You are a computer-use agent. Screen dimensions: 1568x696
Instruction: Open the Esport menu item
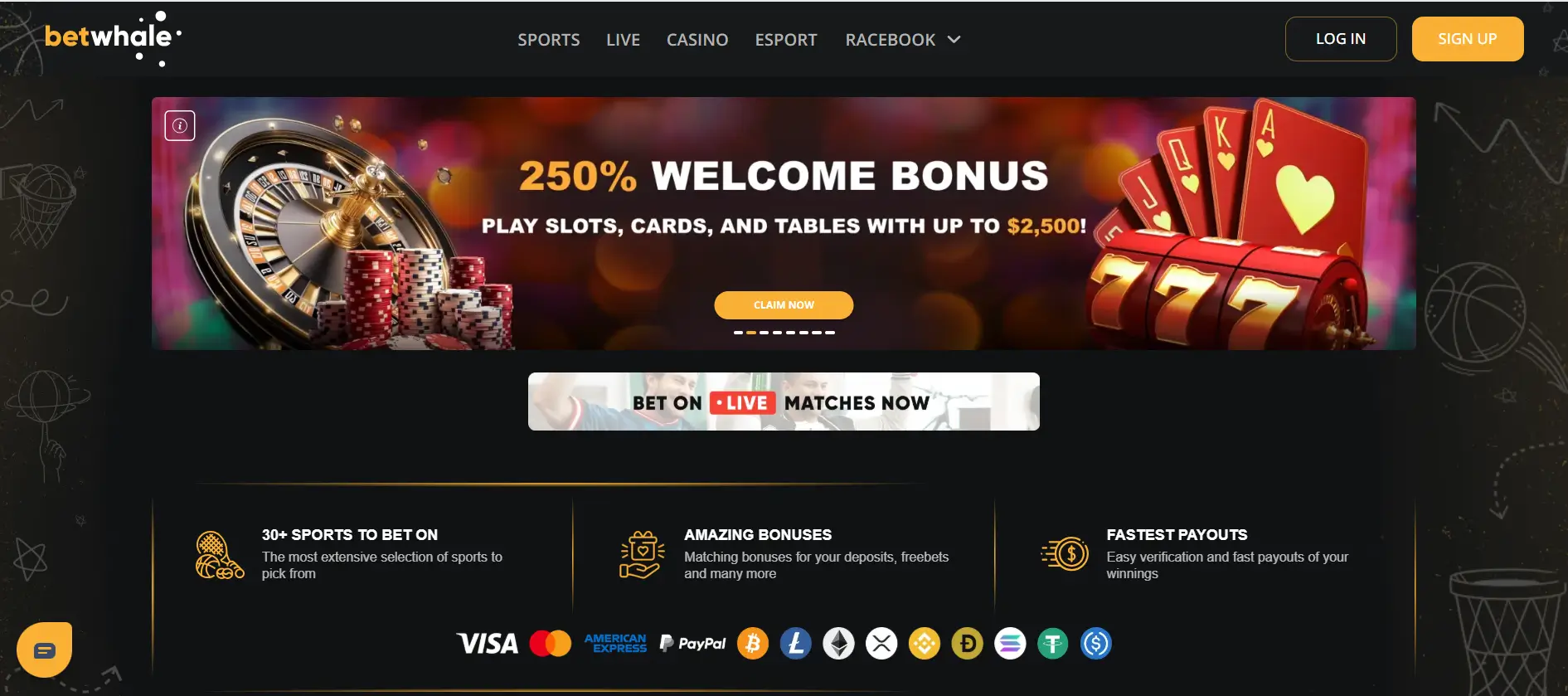click(x=786, y=40)
